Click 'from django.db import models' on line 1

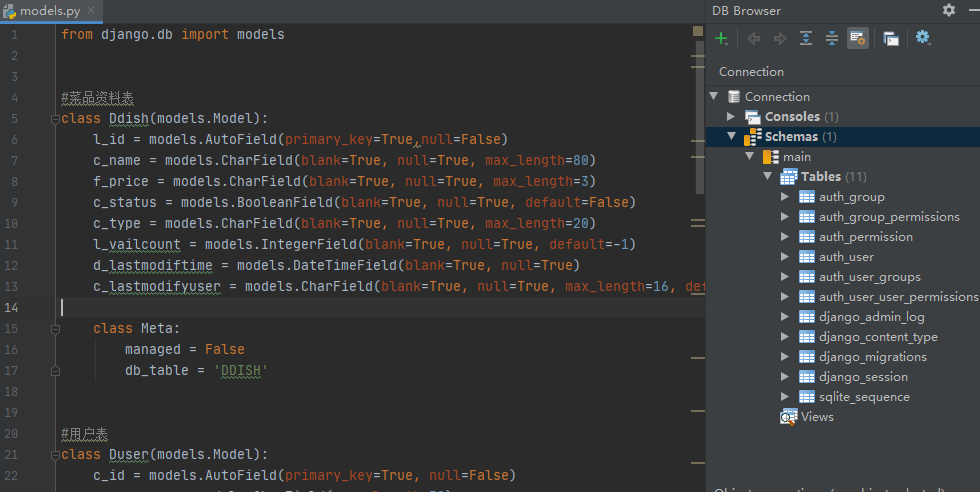[x=172, y=34]
